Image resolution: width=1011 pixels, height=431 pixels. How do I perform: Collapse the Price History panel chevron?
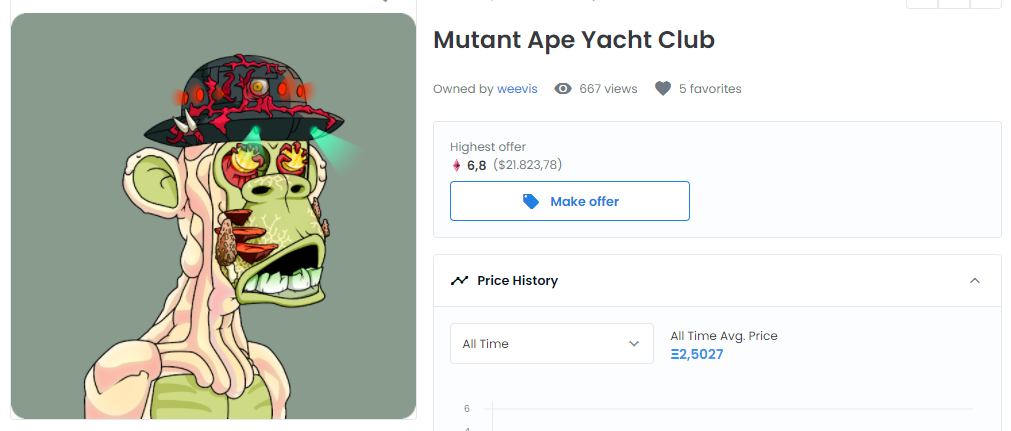coord(975,281)
